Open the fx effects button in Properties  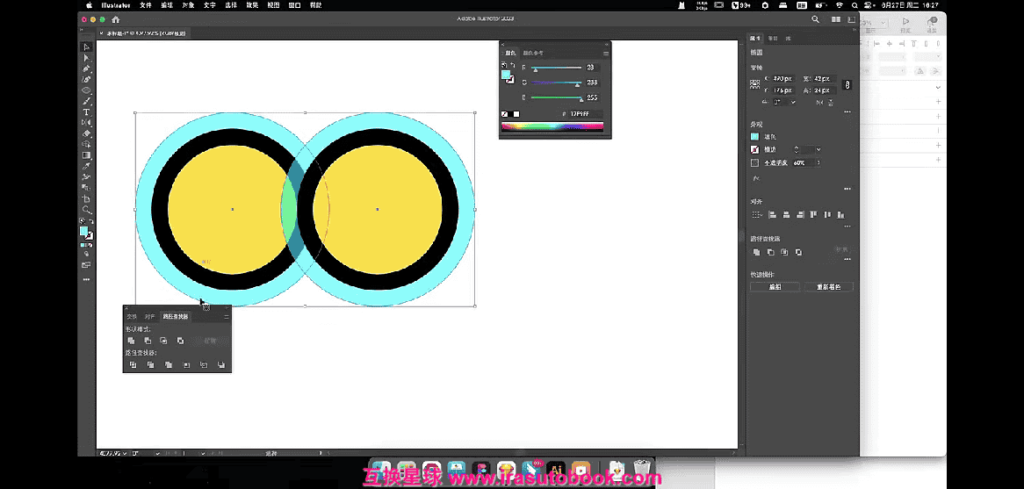(756, 178)
